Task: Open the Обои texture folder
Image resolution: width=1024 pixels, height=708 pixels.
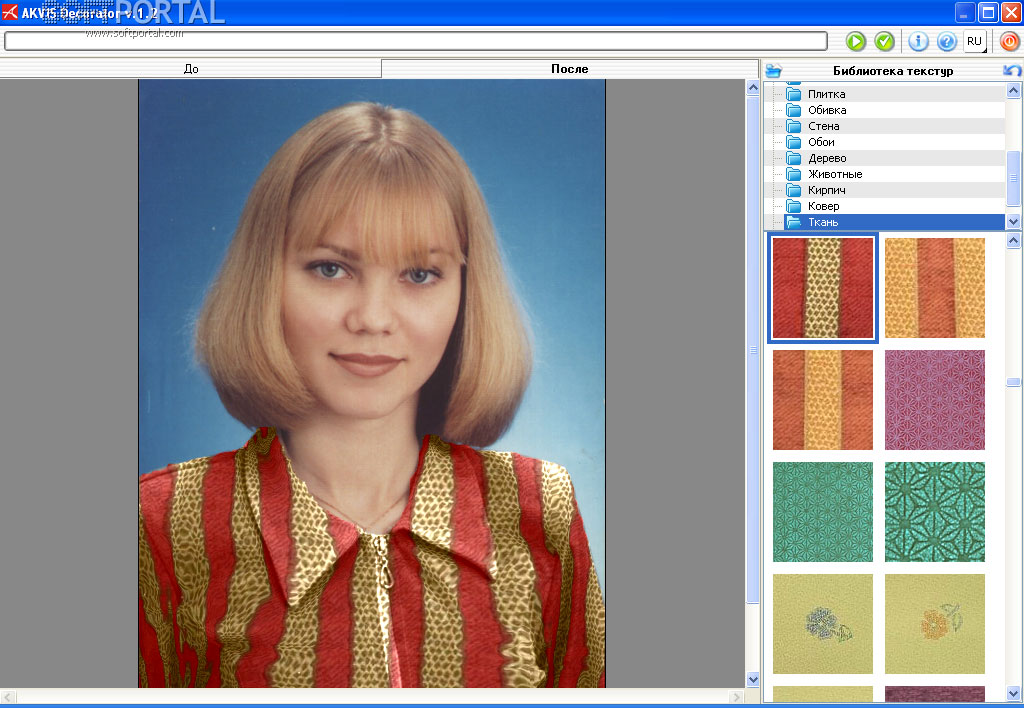Action: pos(821,142)
